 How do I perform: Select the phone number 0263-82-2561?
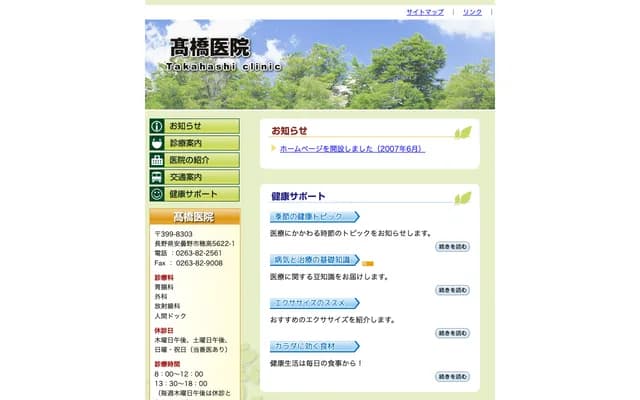click(x=199, y=253)
